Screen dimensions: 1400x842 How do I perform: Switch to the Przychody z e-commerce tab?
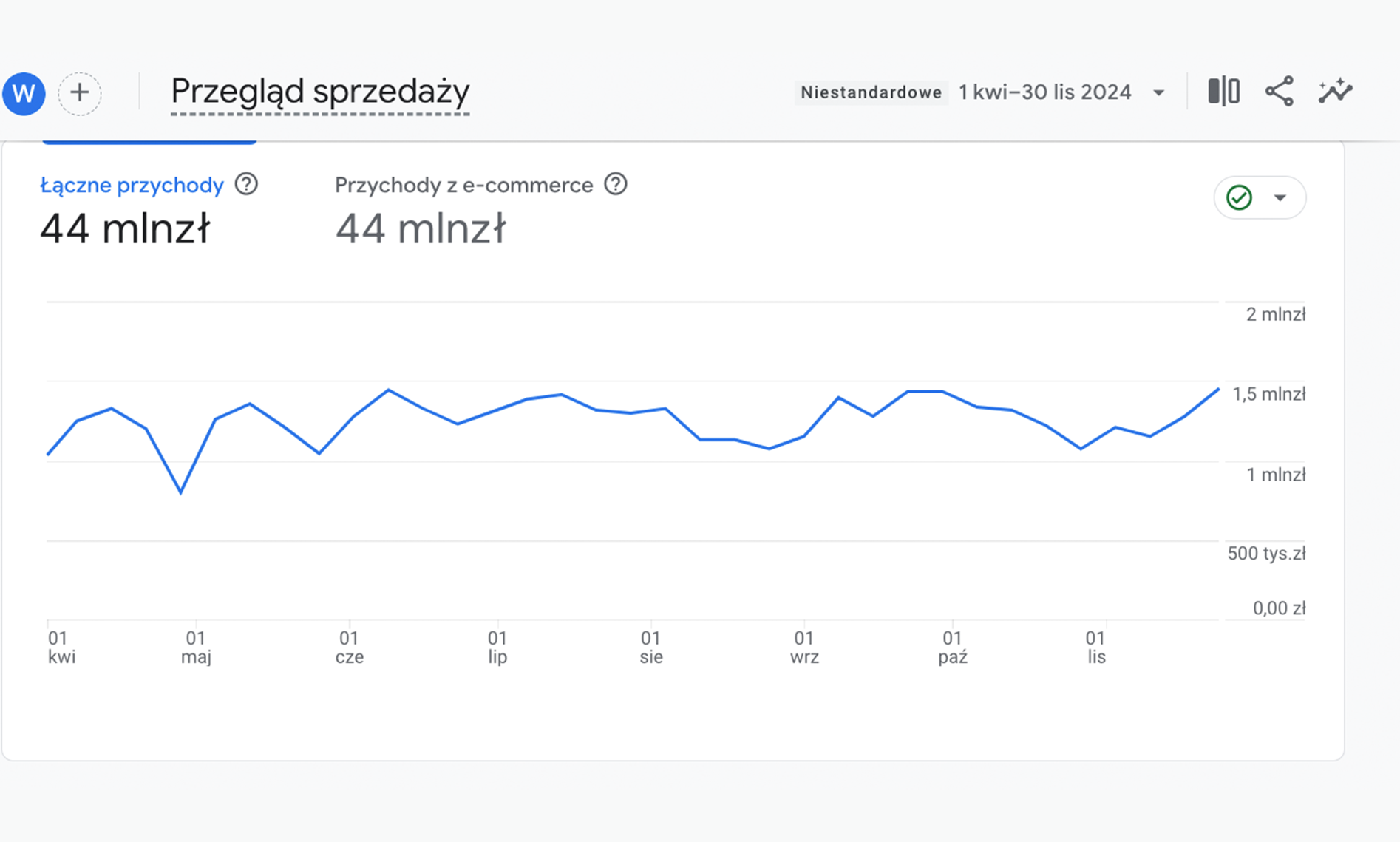click(463, 185)
